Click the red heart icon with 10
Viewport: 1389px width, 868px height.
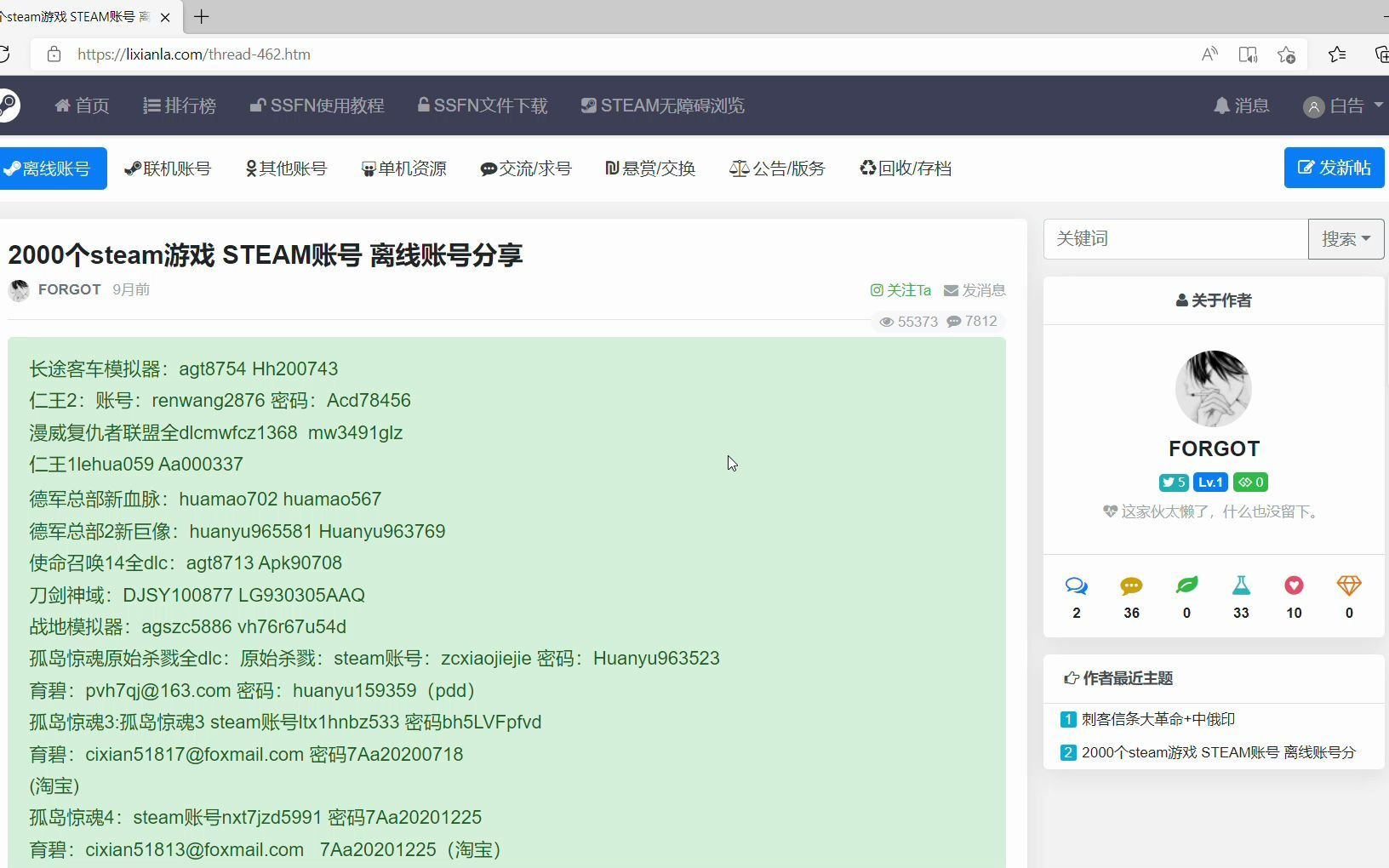tap(1294, 585)
